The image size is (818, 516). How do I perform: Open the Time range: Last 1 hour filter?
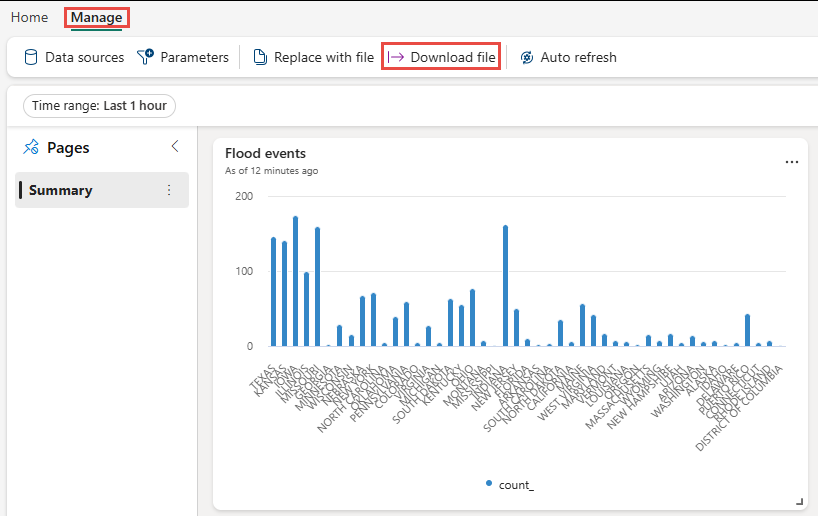pyautogui.click(x=99, y=106)
